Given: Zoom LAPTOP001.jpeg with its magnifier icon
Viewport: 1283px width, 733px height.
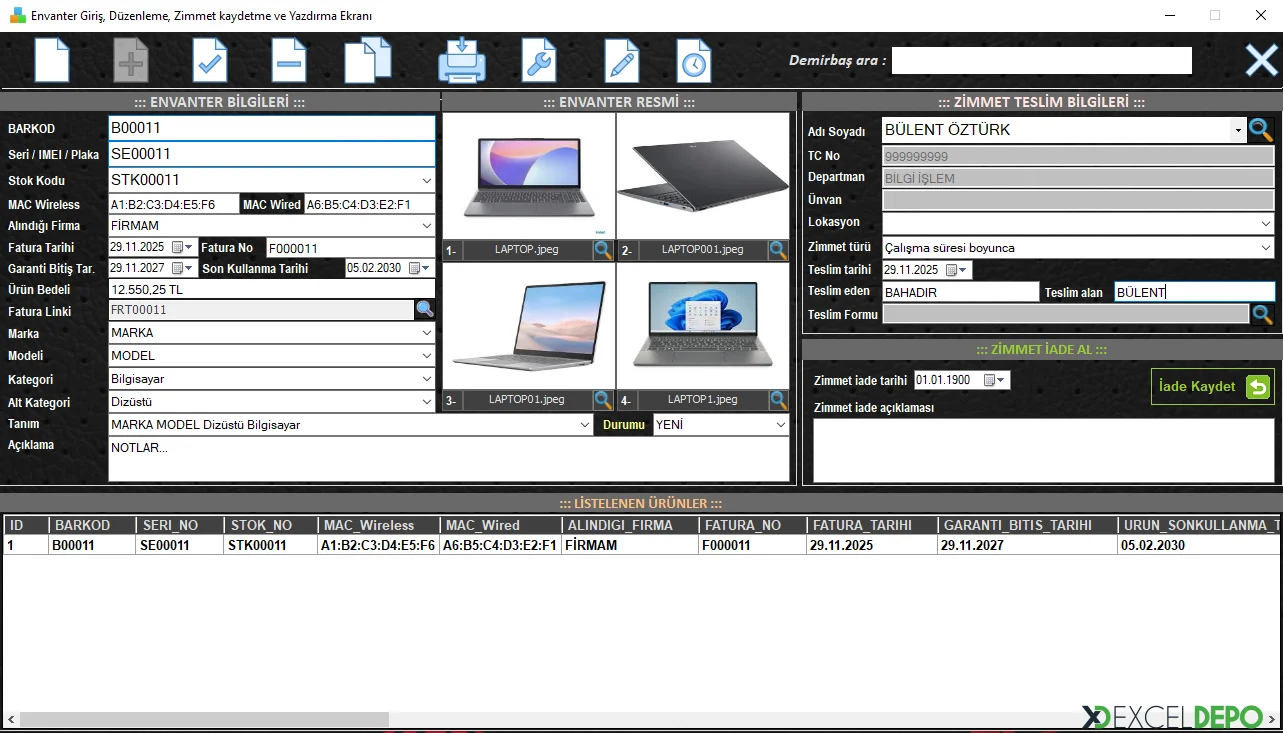Looking at the screenshot, I should [779, 250].
